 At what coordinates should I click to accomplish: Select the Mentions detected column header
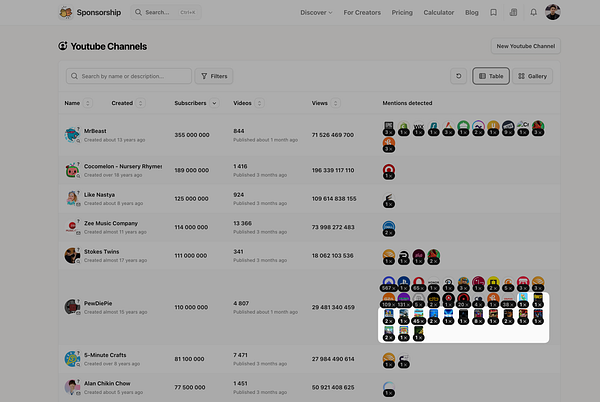pyautogui.click(x=407, y=103)
